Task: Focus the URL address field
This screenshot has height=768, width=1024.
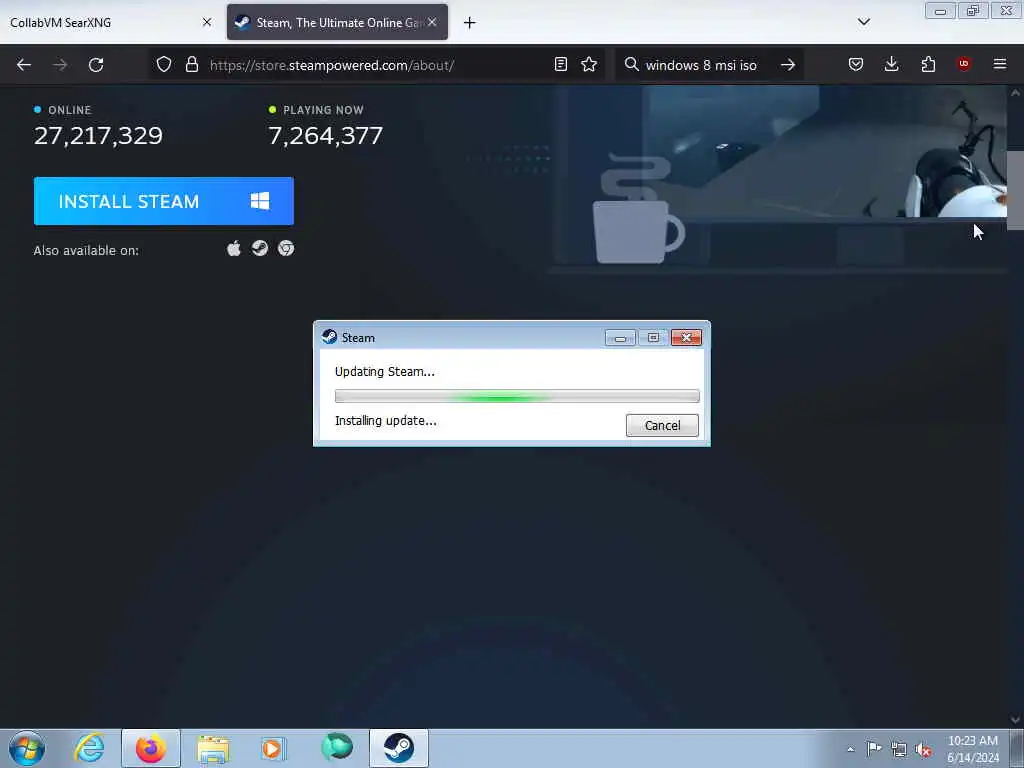Action: (379, 65)
